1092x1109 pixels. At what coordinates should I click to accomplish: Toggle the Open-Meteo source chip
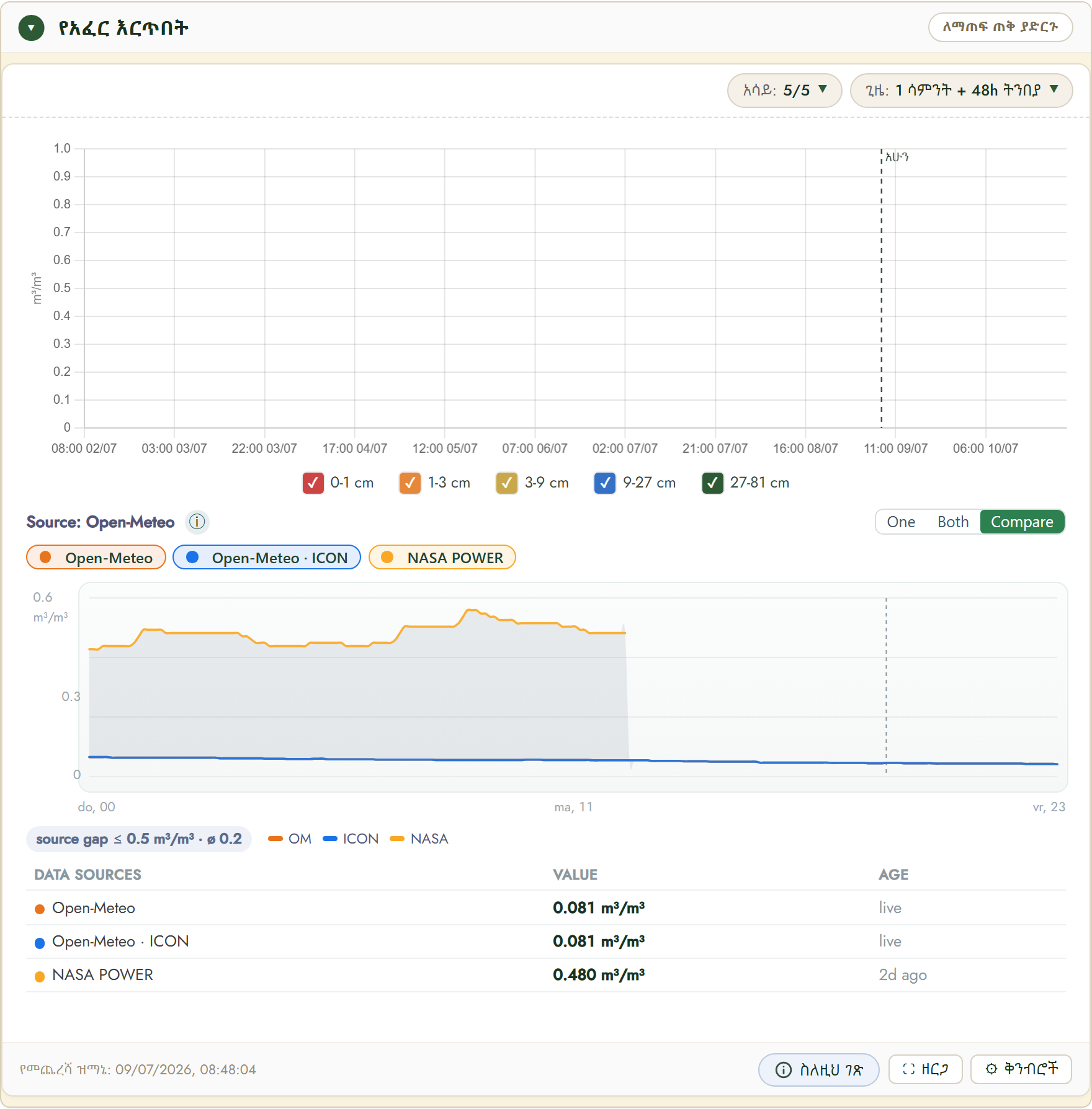pos(96,557)
